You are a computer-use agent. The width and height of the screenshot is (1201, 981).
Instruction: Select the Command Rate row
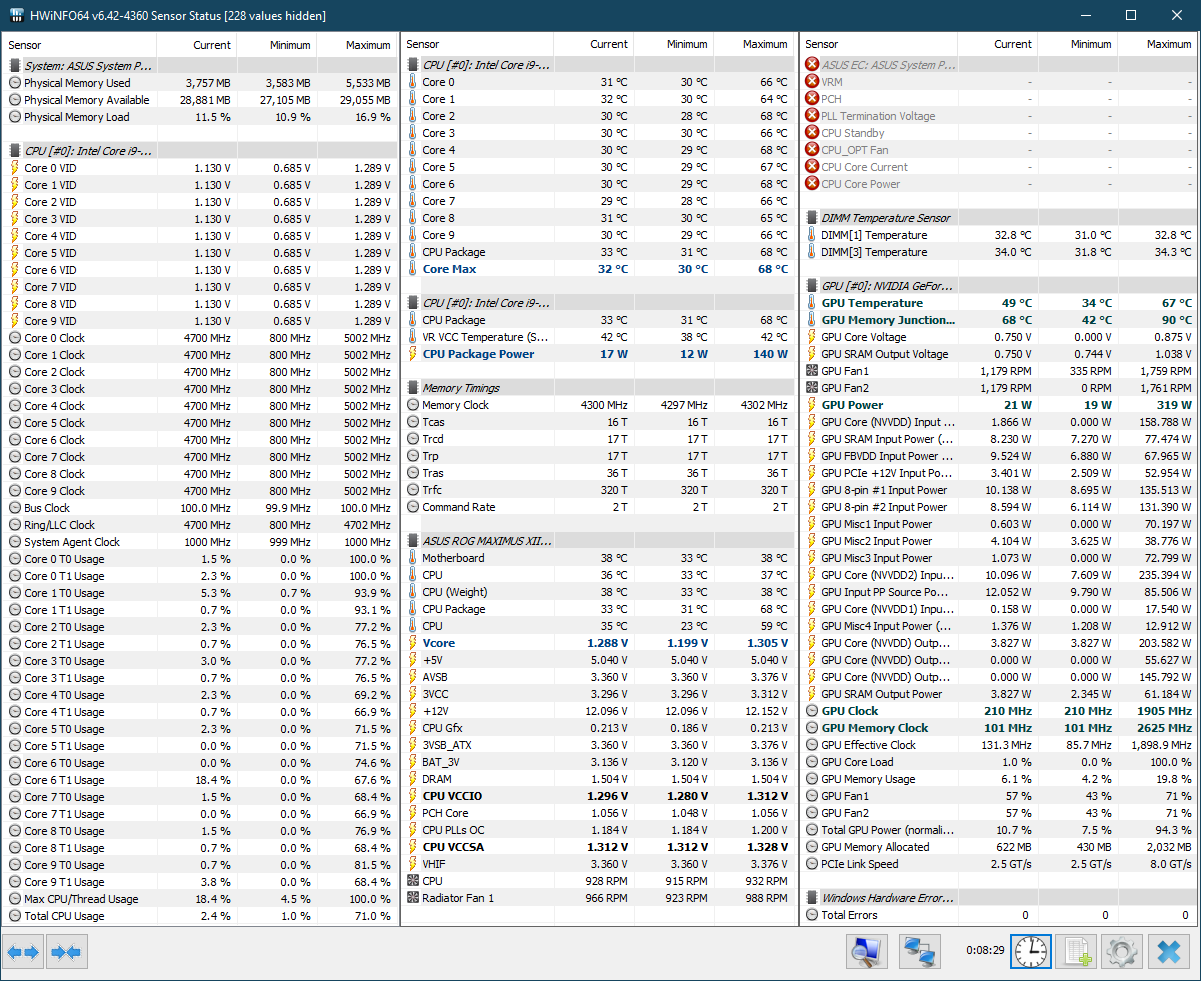click(599, 507)
